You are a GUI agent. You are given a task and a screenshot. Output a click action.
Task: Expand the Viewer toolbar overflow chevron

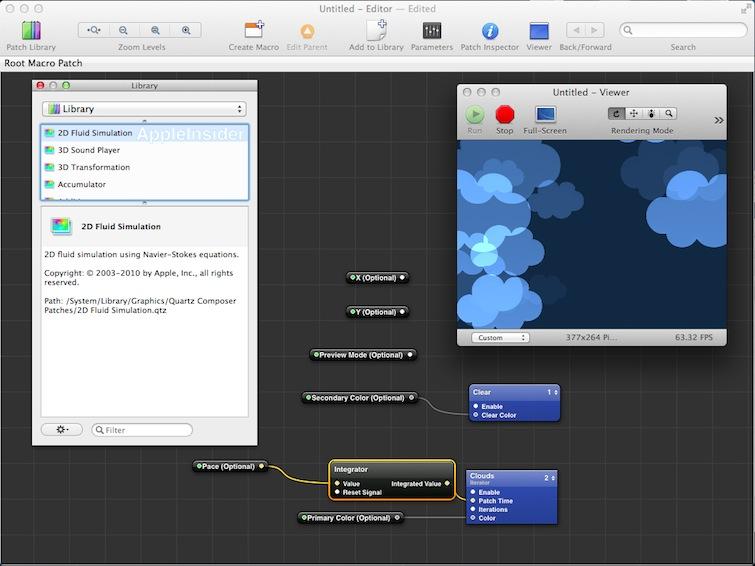tap(718, 120)
